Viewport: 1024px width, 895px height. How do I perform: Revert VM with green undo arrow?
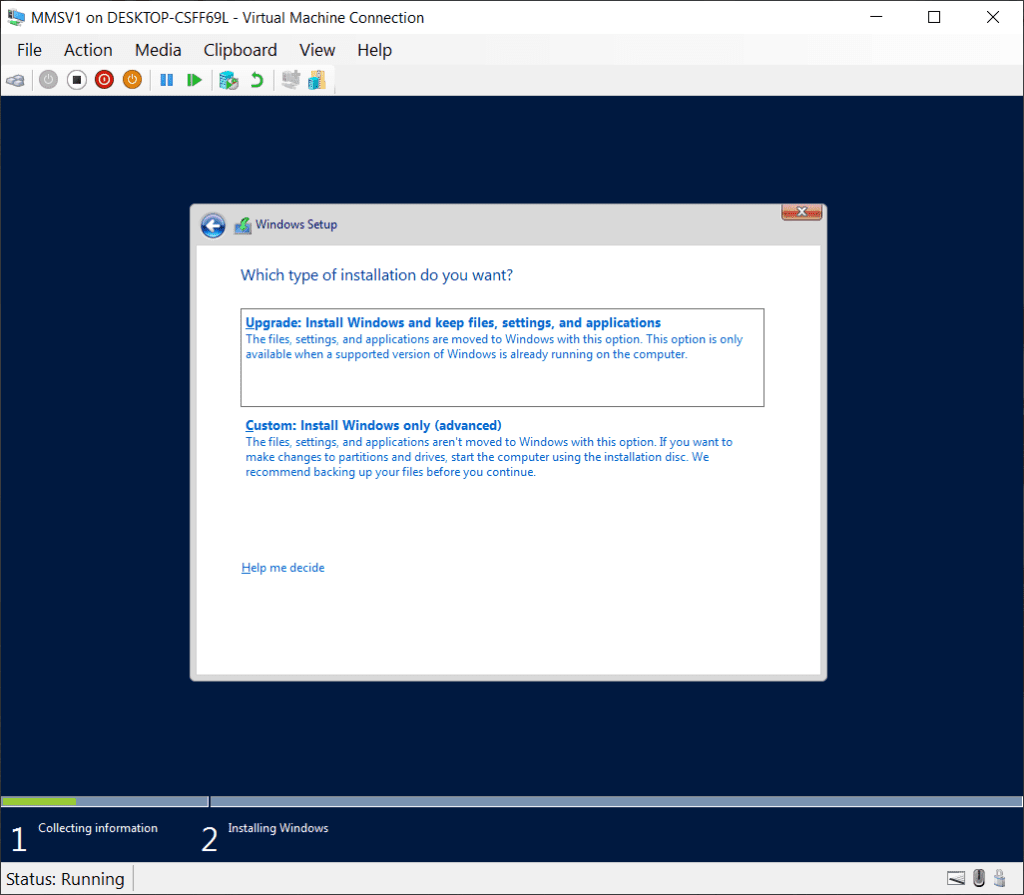(257, 80)
